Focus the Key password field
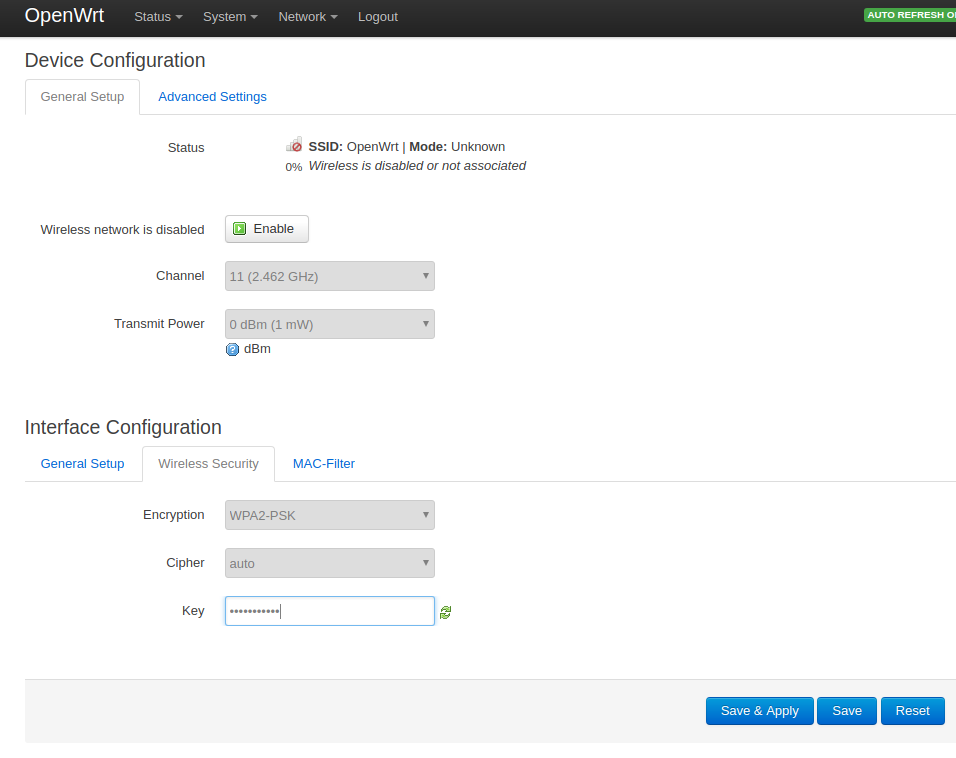 click(329, 611)
